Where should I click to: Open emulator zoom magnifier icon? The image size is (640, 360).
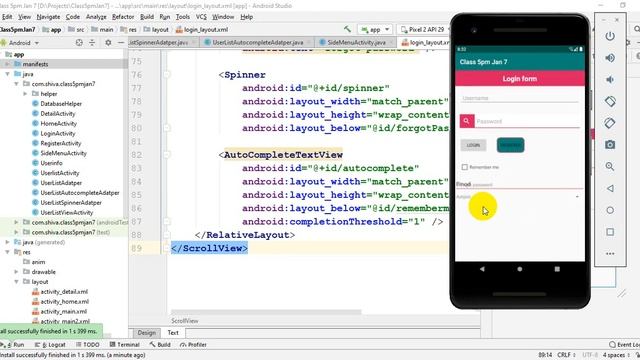[610, 167]
